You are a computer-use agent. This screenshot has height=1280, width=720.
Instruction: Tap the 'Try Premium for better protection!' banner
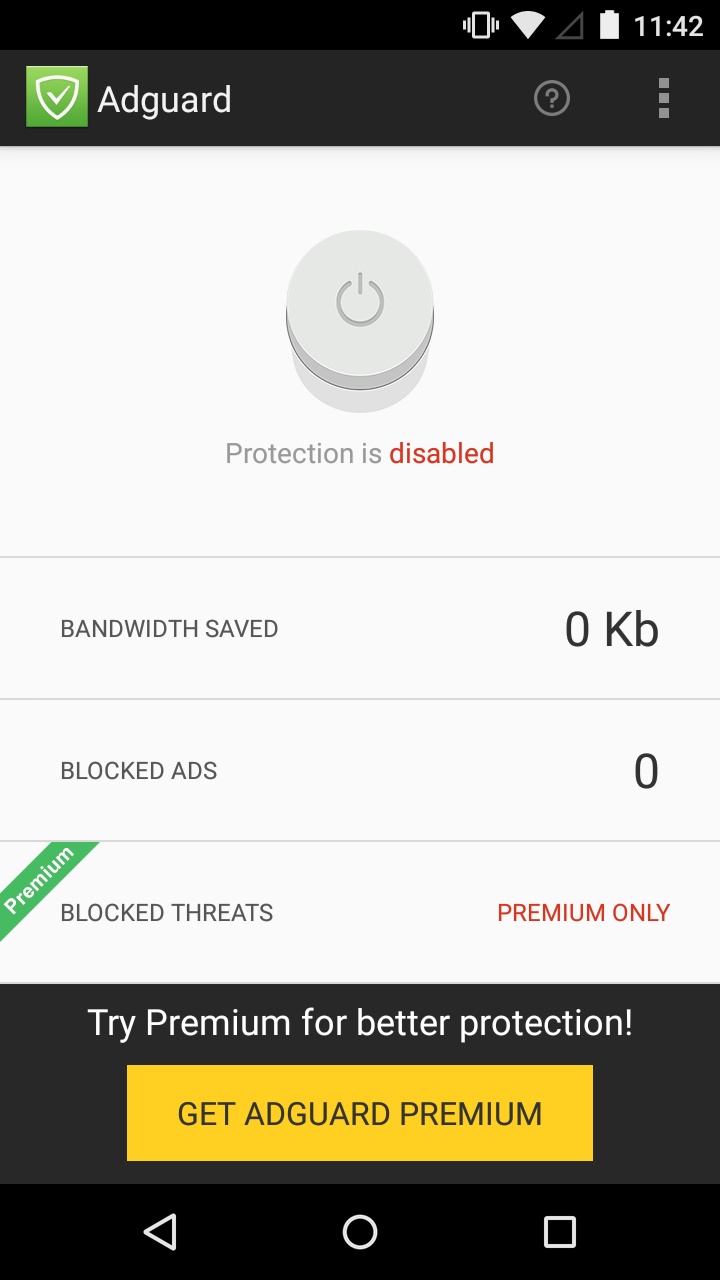tap(360, 1023)
